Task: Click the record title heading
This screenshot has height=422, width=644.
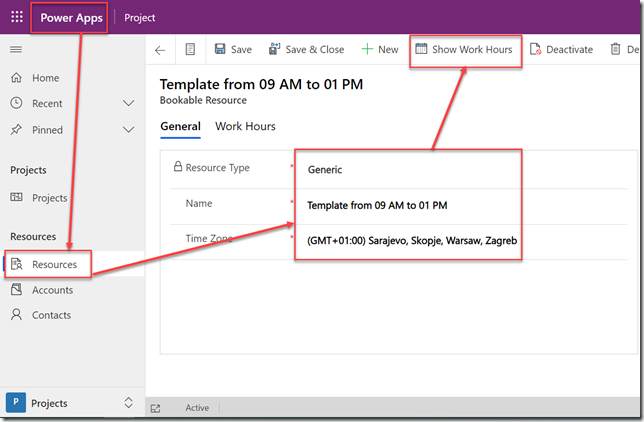Action: pos(261,84)
